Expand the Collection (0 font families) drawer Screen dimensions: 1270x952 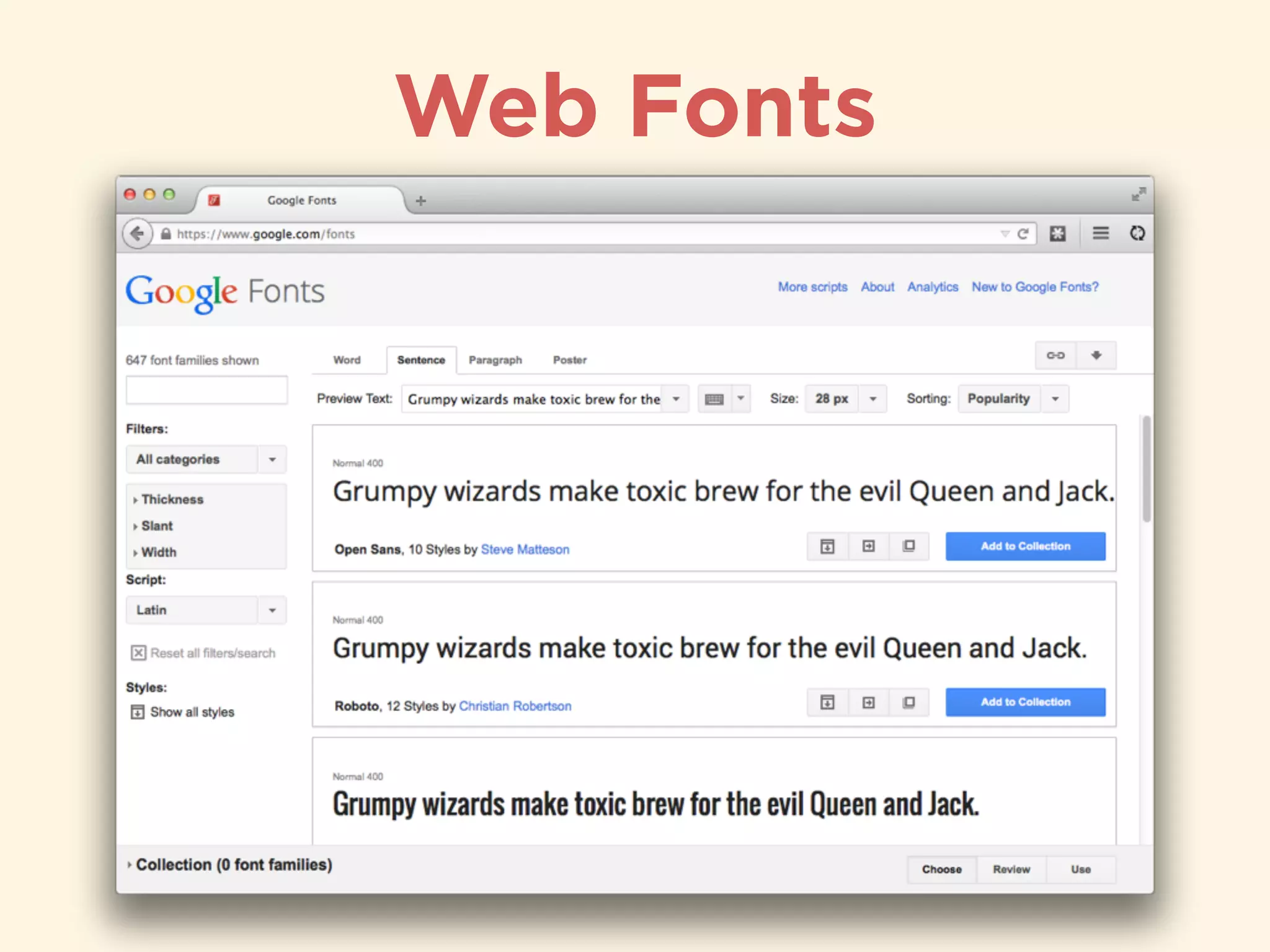pyautogui.click(x=229, y=865)
